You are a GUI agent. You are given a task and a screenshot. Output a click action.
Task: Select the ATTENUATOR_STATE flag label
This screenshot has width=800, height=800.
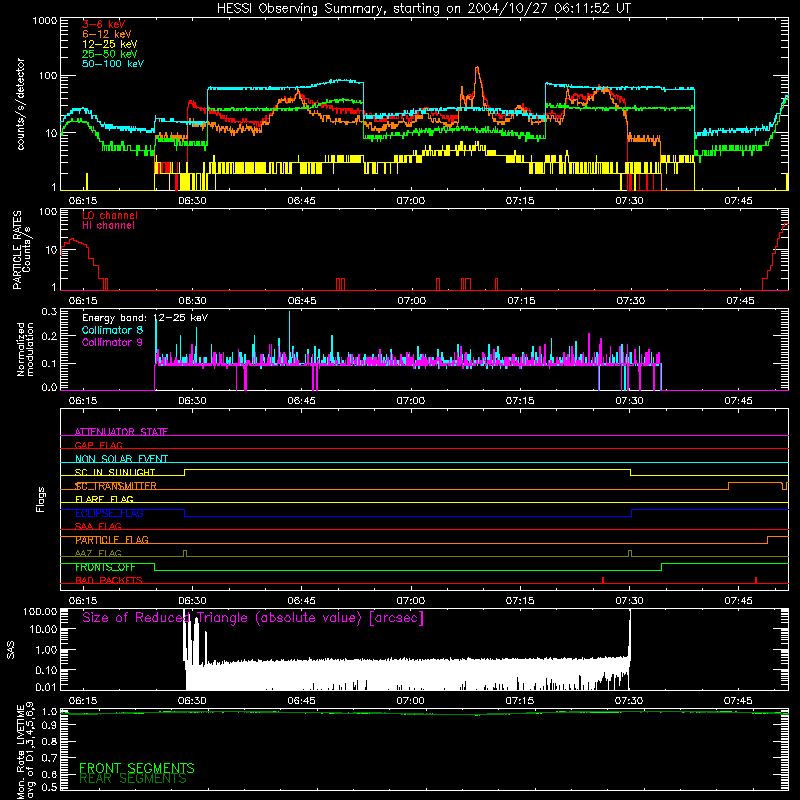121,432
